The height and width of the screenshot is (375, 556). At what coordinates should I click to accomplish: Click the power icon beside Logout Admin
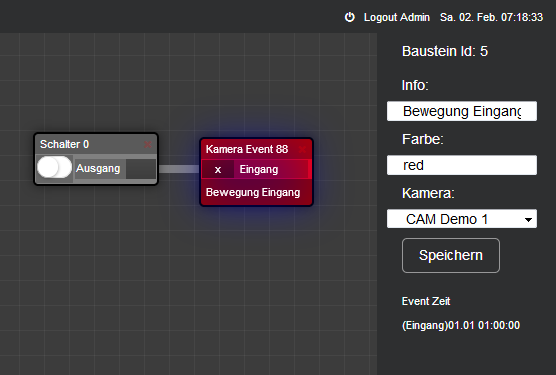pos(350,17)
